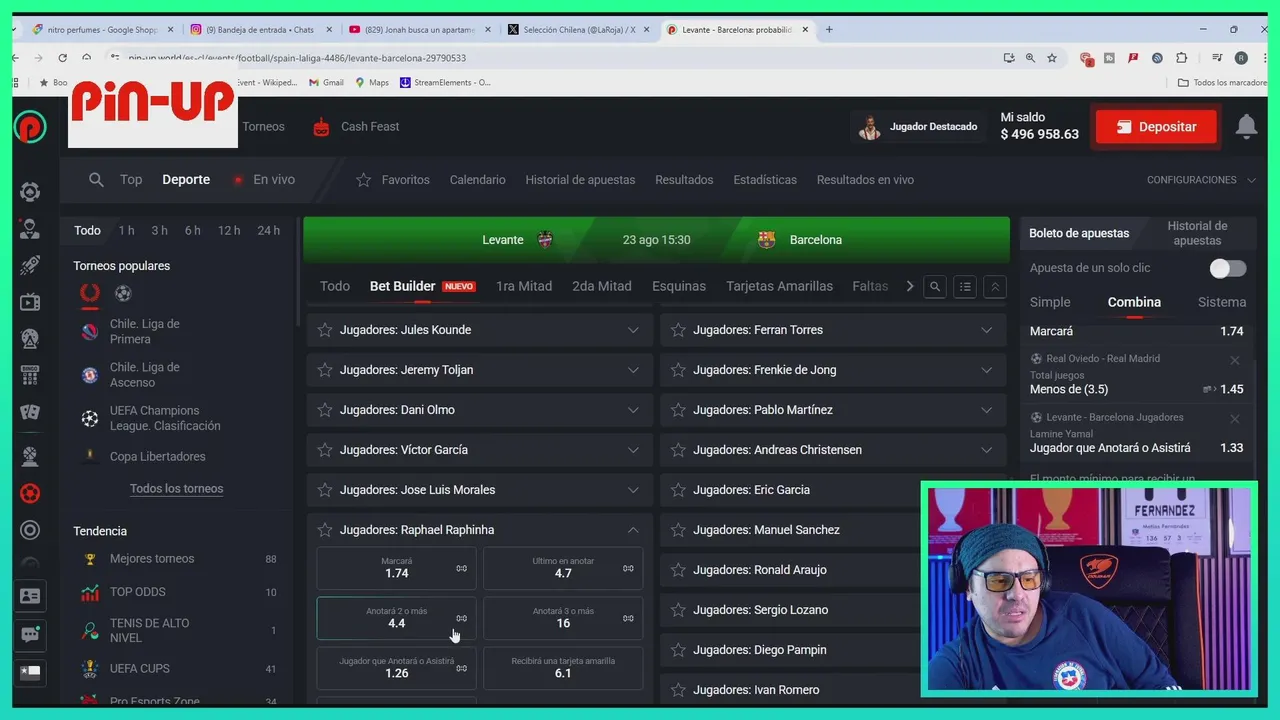Open the bingo sidebar icon

(30, 376)
